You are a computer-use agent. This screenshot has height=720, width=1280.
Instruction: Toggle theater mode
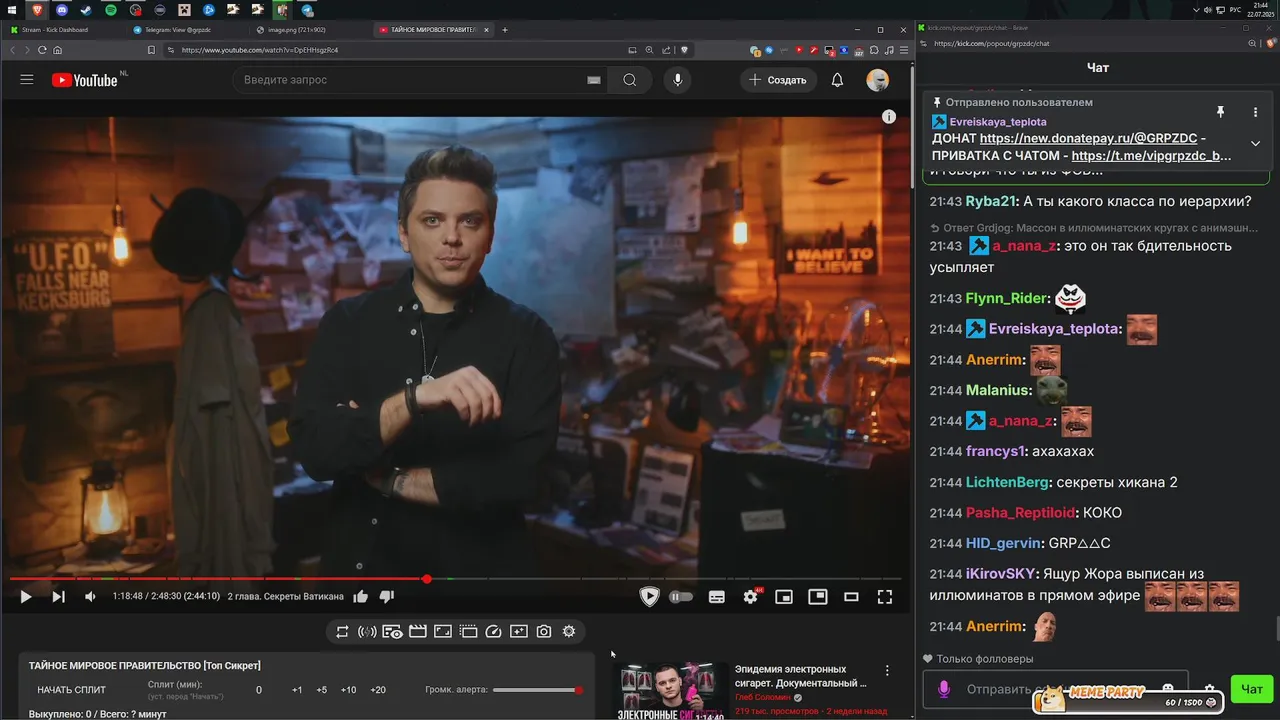pos(851,597)
